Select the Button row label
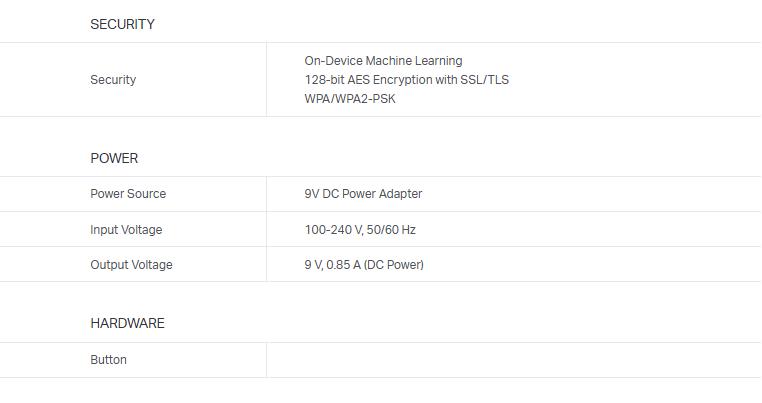 108,360
